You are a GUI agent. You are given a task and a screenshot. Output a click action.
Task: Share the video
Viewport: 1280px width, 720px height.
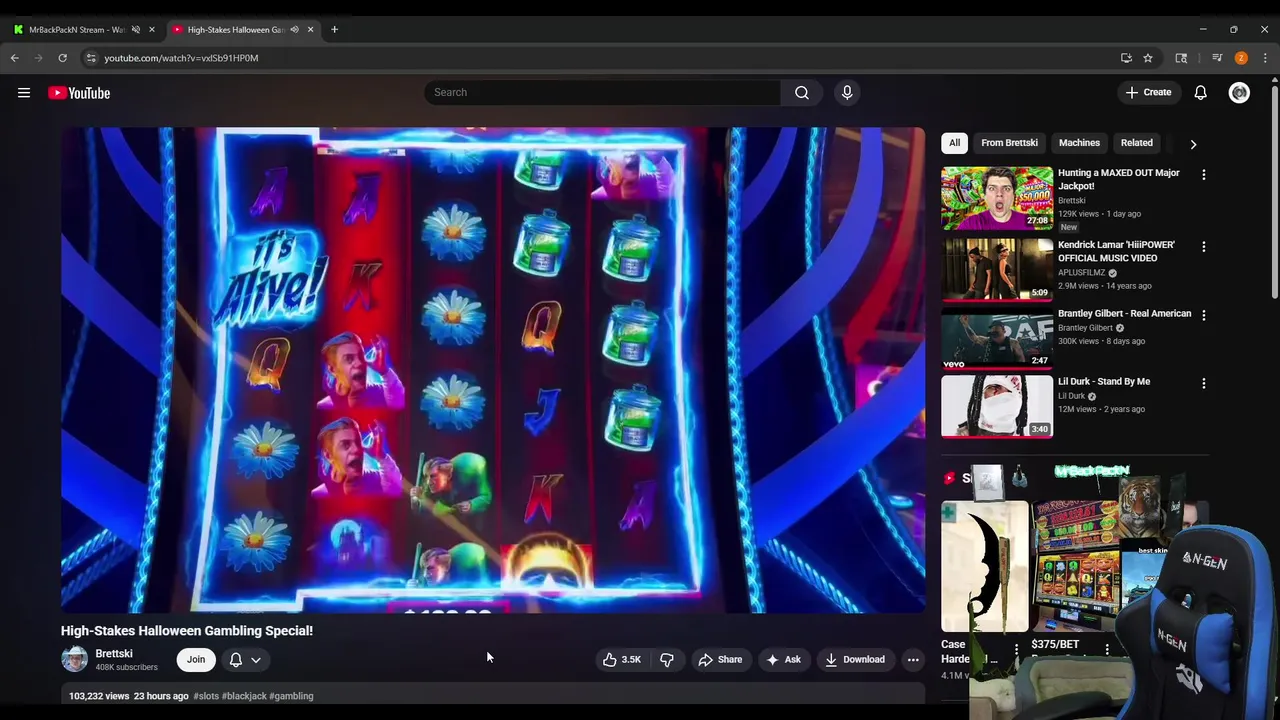pyautogui.click(x=720, y=660)
